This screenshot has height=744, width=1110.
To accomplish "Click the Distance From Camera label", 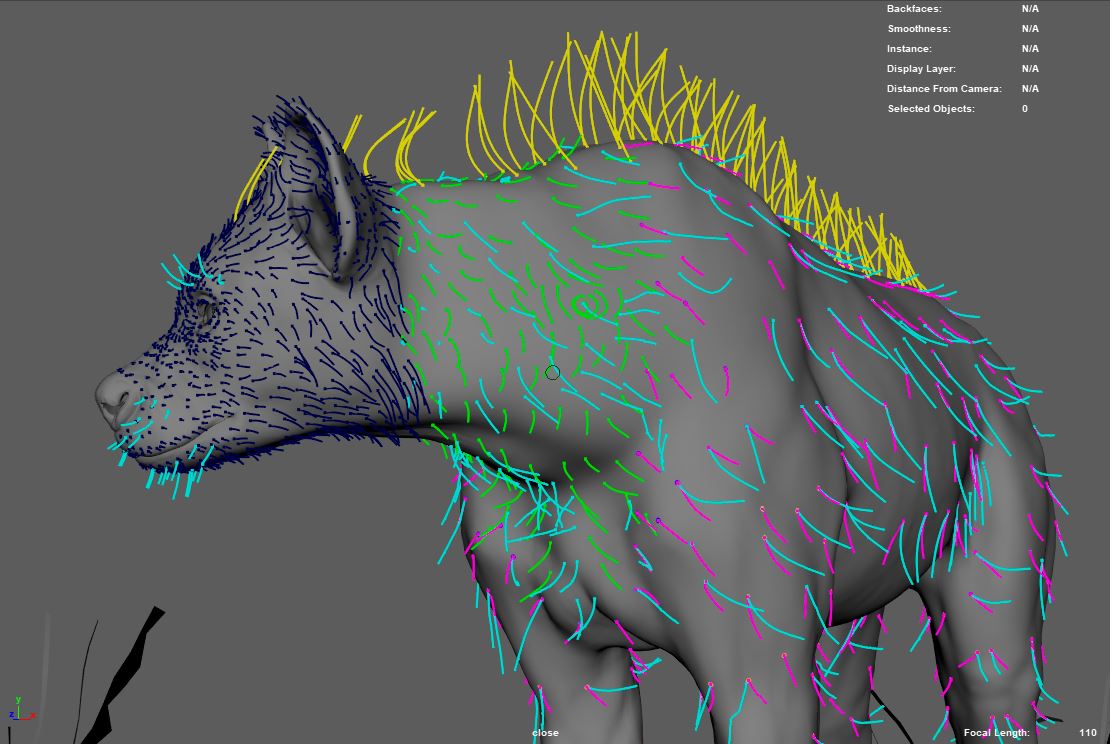I will click(944, 88).
